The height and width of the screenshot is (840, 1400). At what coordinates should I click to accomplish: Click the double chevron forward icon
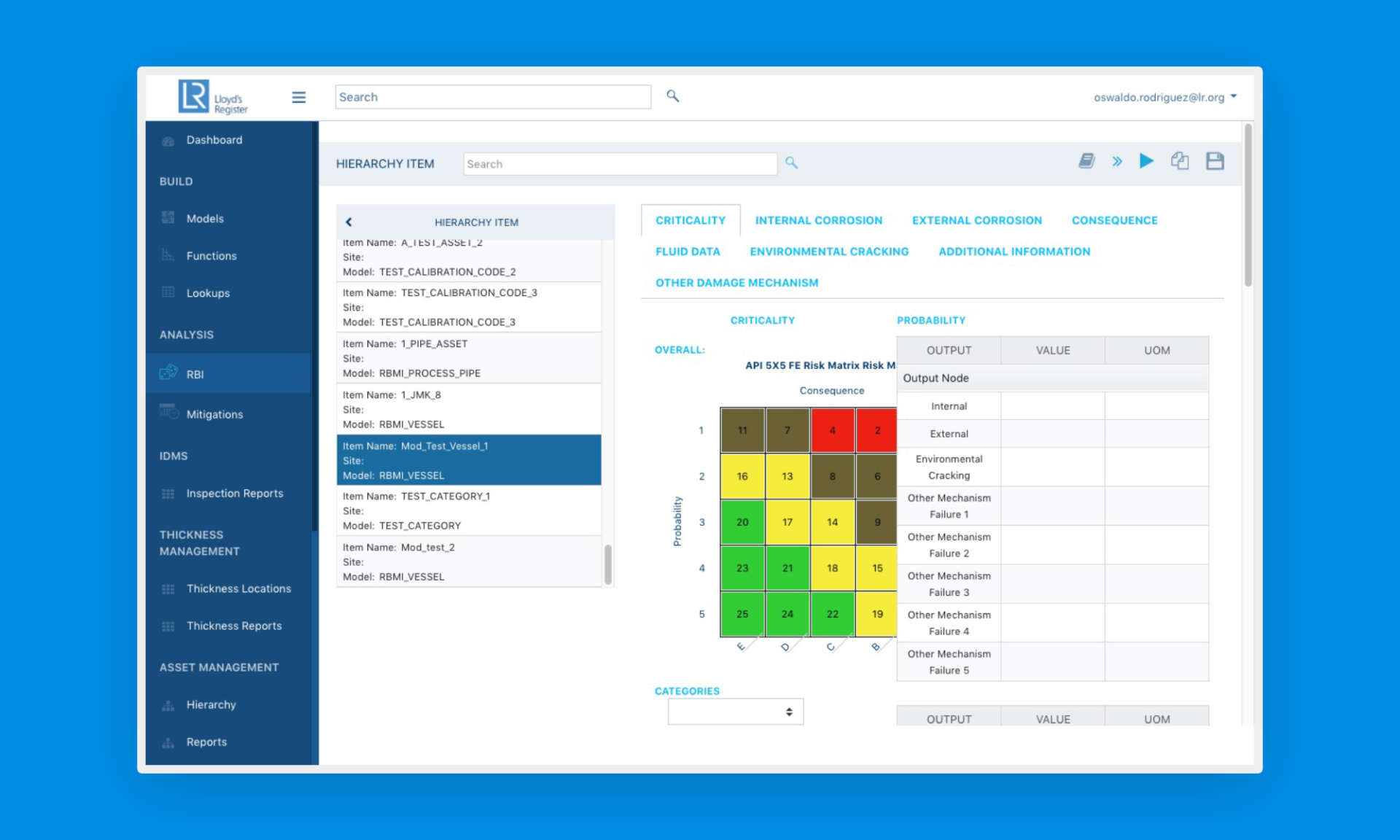[1116, 161]
